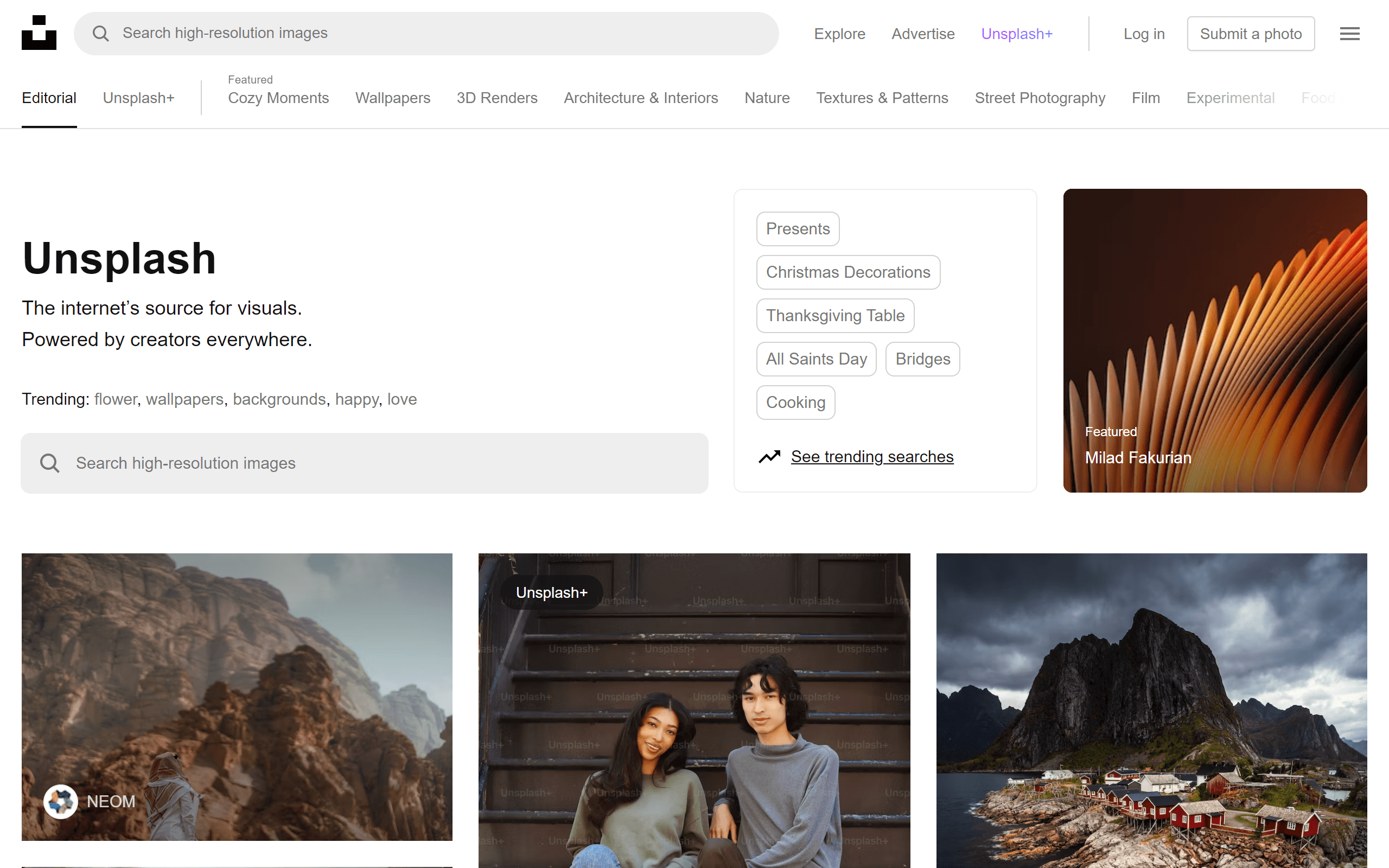Click the Log in link
Image resolution: width=1389 pixels, height=868 pixels.
click(x=1143, y=34)
